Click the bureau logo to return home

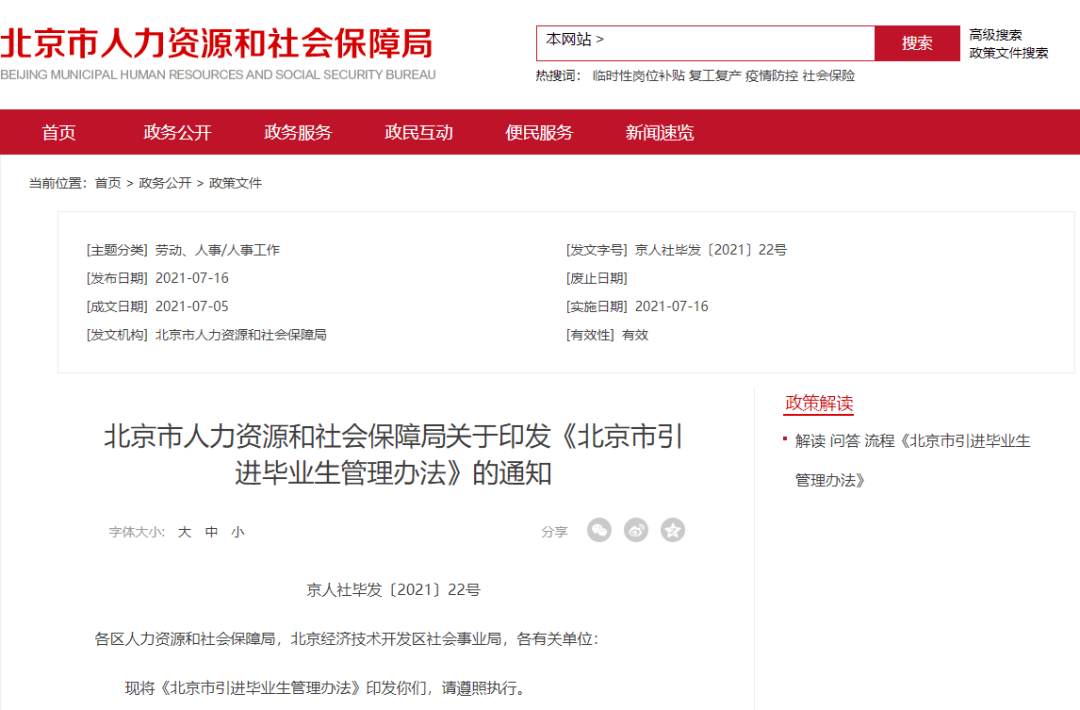point(220,45)
